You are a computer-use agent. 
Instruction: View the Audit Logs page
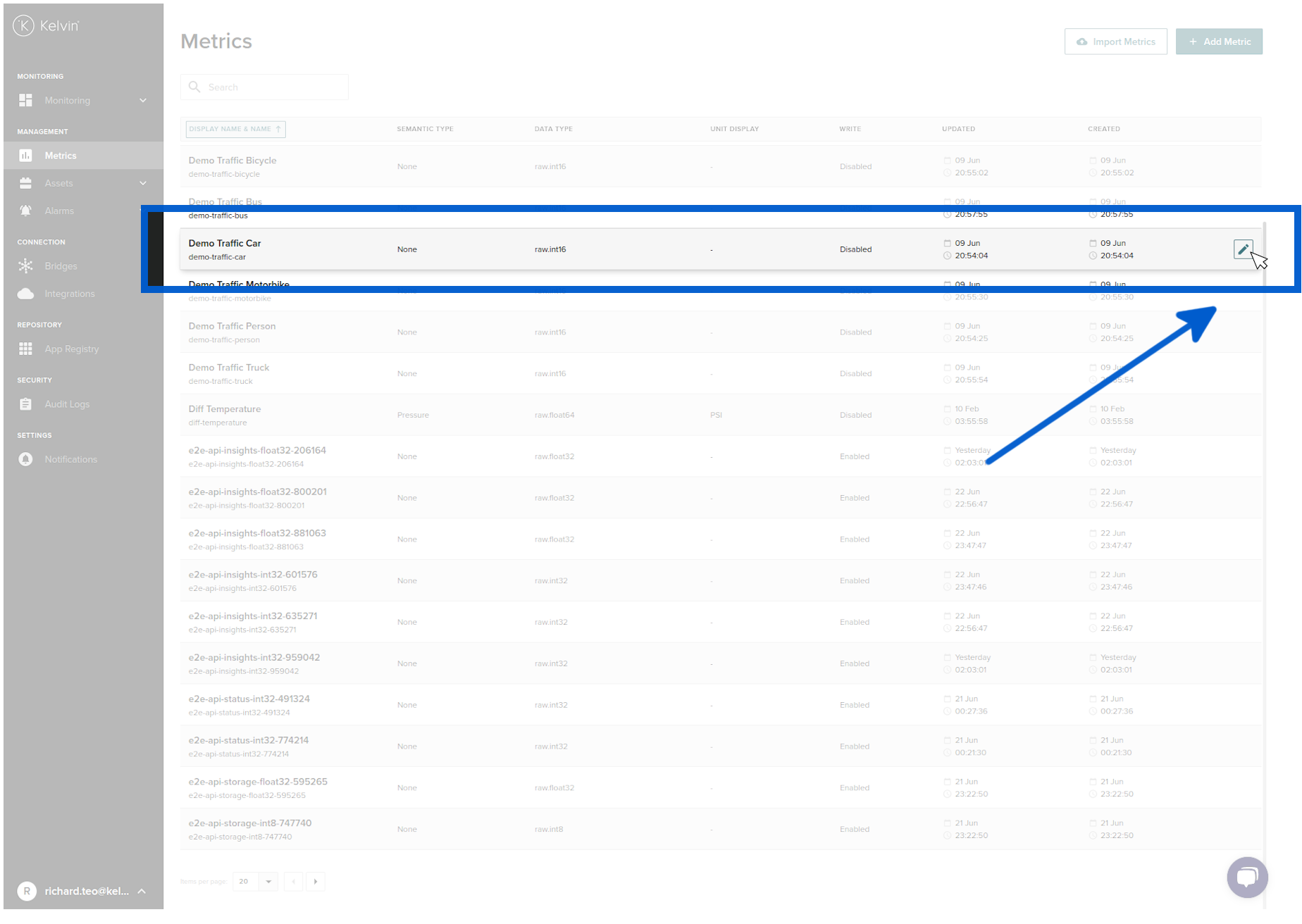pyautogui.click(x=67, y=404)
